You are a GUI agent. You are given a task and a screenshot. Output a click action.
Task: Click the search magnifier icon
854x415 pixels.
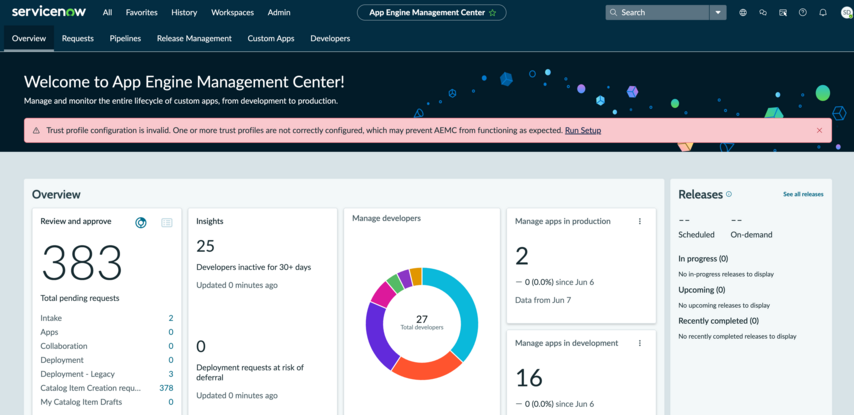614,13
